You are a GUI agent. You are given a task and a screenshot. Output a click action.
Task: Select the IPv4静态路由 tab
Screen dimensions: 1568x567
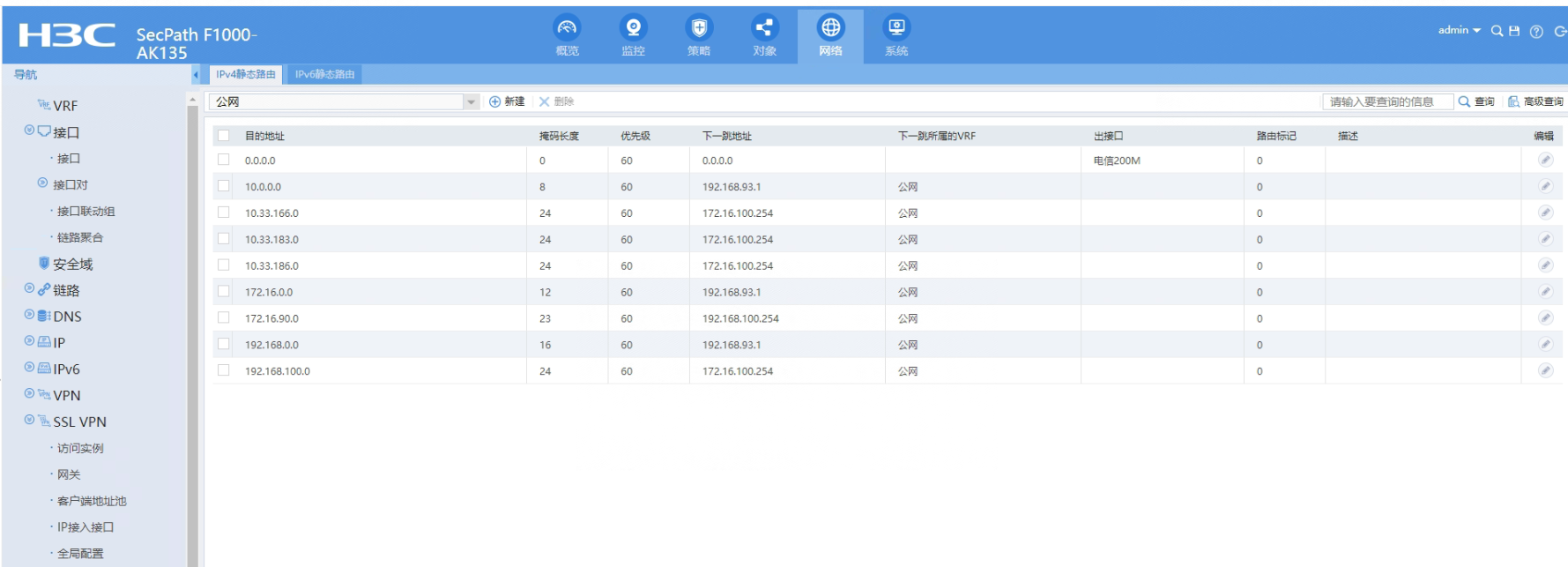(x=246, y=75)
